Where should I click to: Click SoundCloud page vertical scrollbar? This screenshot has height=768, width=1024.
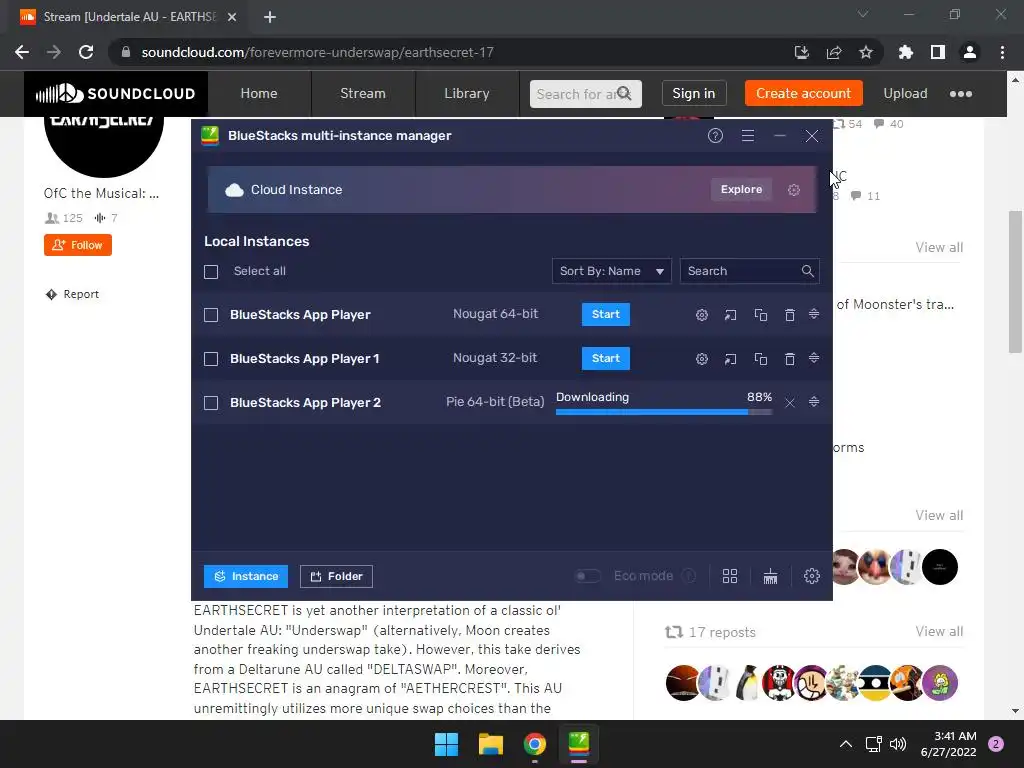pos(1015,281)
